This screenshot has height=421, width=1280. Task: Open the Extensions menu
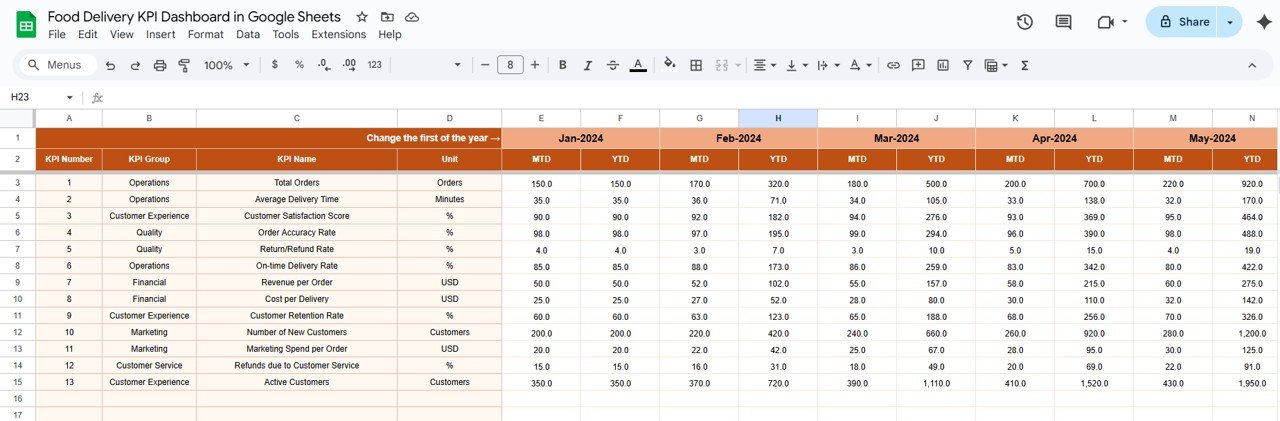point(338,34)
